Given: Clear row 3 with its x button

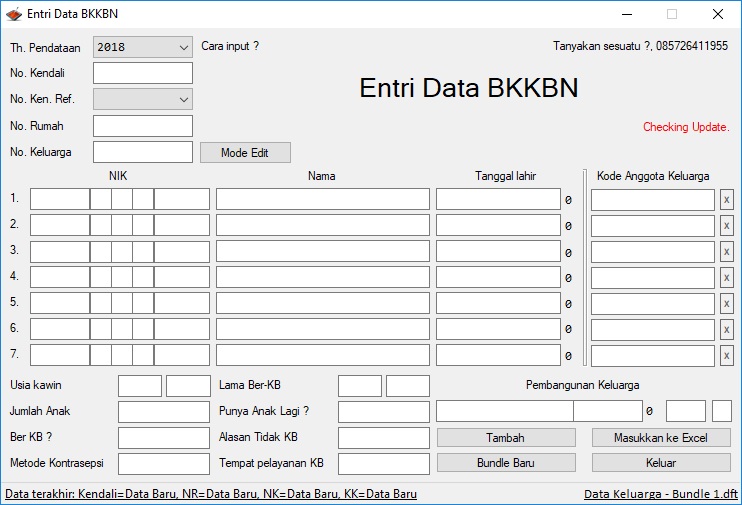Looking at the screenshot, I should click(x=726, y=252).
